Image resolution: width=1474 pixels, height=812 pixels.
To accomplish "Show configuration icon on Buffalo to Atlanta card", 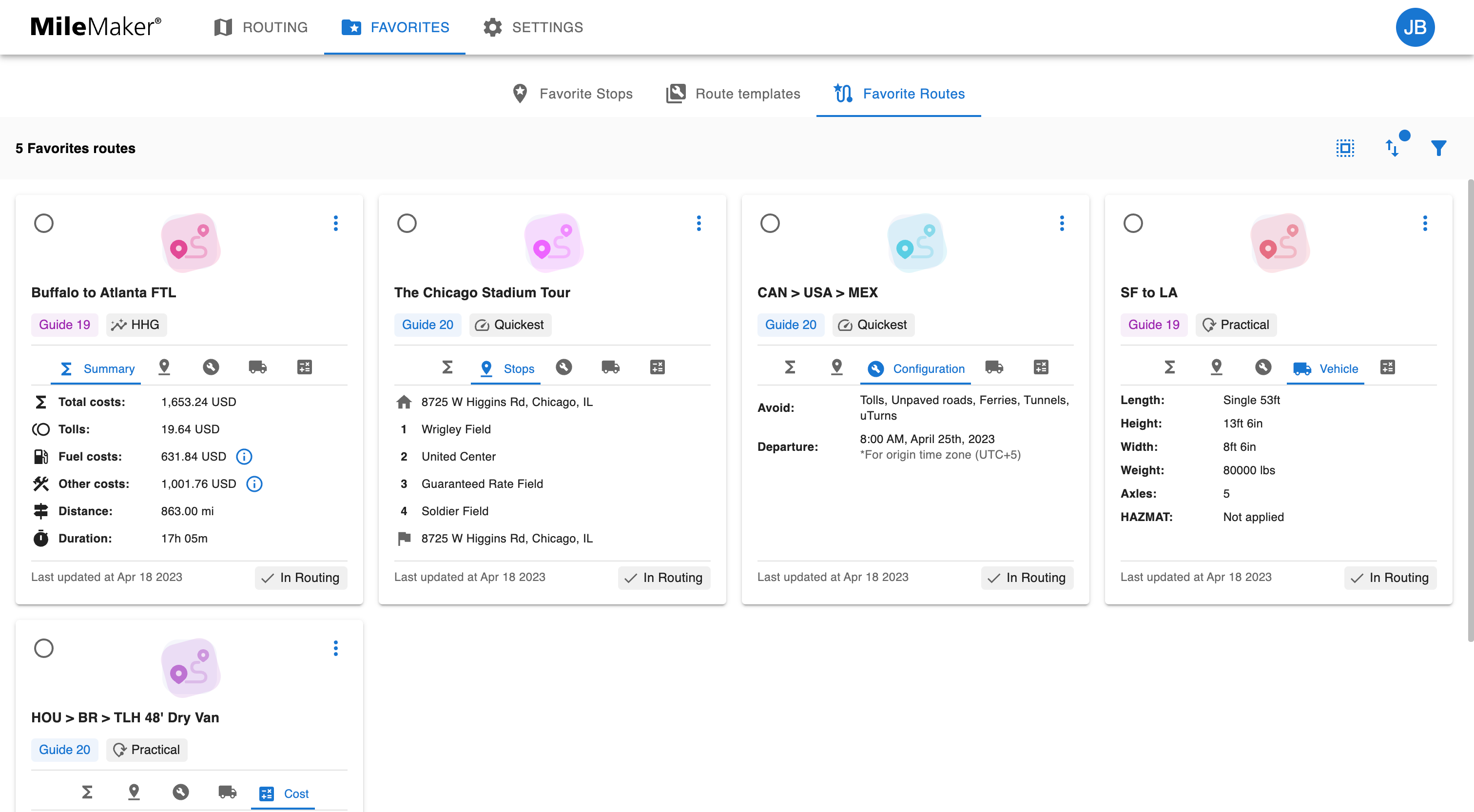I will point(211,367).
